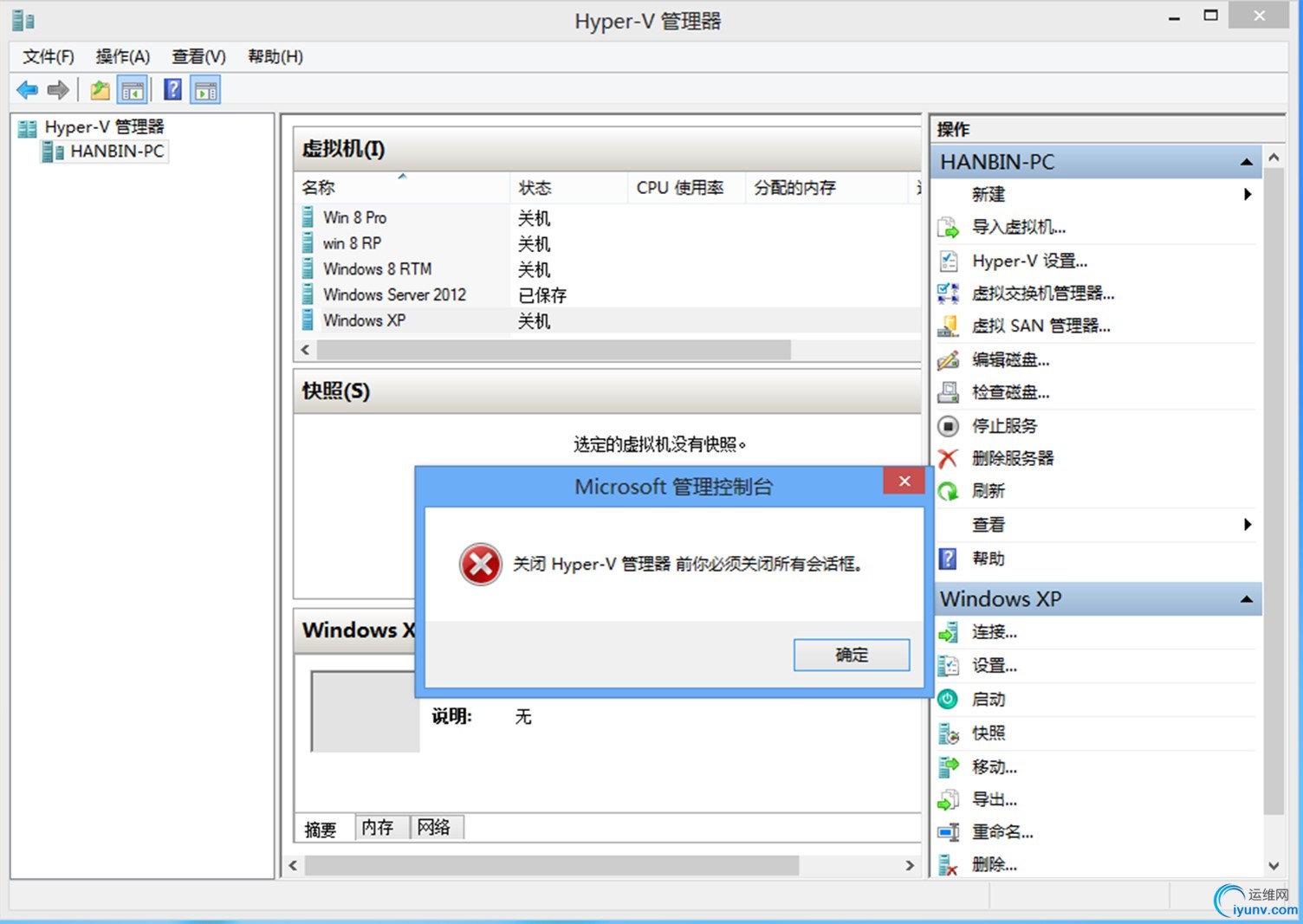Screen dimensions: 1303x924
Task: Sort virtual machines by 名称 column
Action: 402,188
